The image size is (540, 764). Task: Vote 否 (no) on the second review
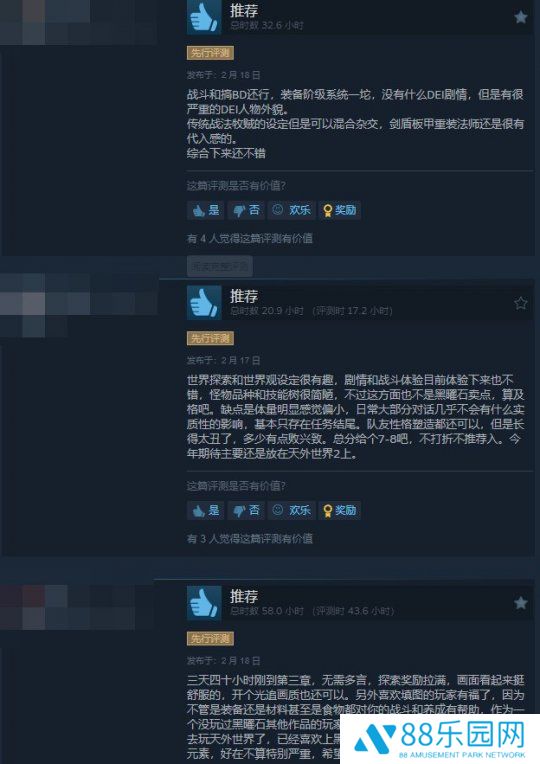coord(246,511)
